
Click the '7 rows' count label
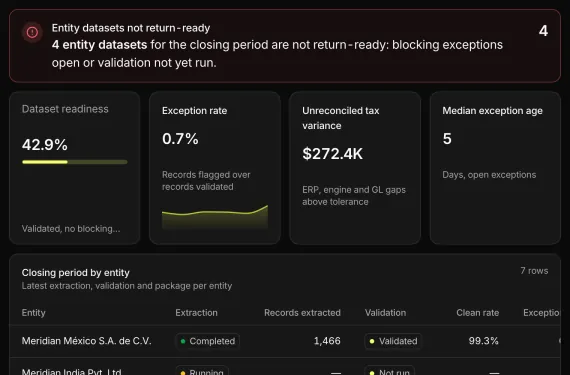click(534, 271)
